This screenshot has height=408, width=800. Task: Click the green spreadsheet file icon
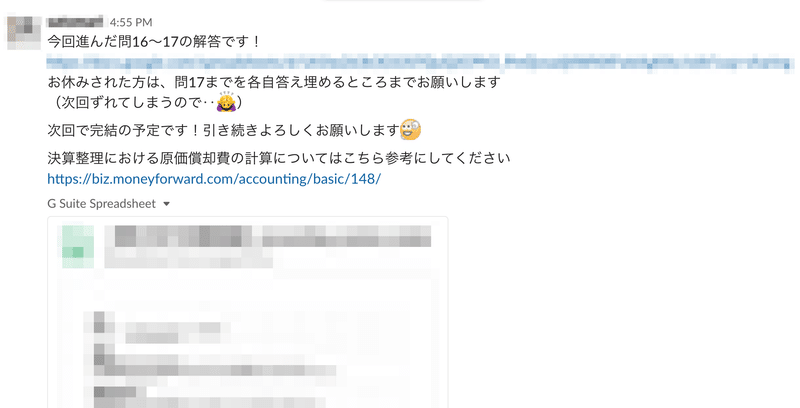click(x=78, y=246)
